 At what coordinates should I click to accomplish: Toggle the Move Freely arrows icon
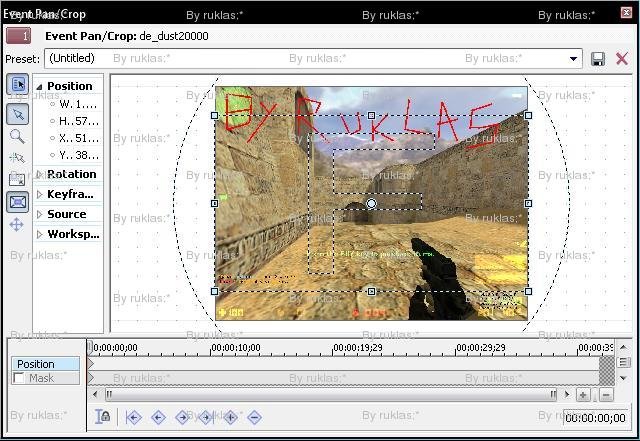tap(17, 225)
